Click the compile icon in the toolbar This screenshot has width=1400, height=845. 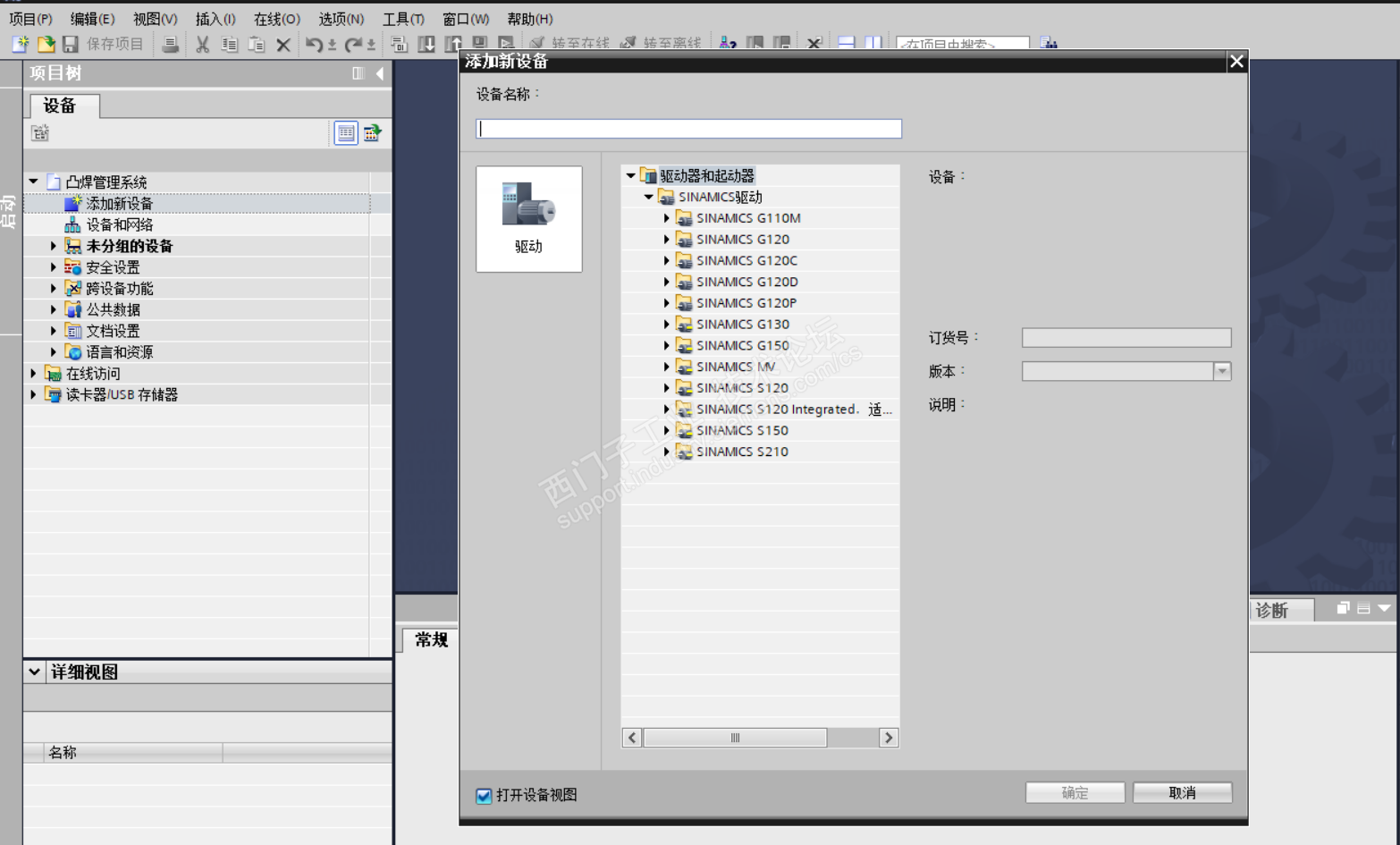coord(400,44)
